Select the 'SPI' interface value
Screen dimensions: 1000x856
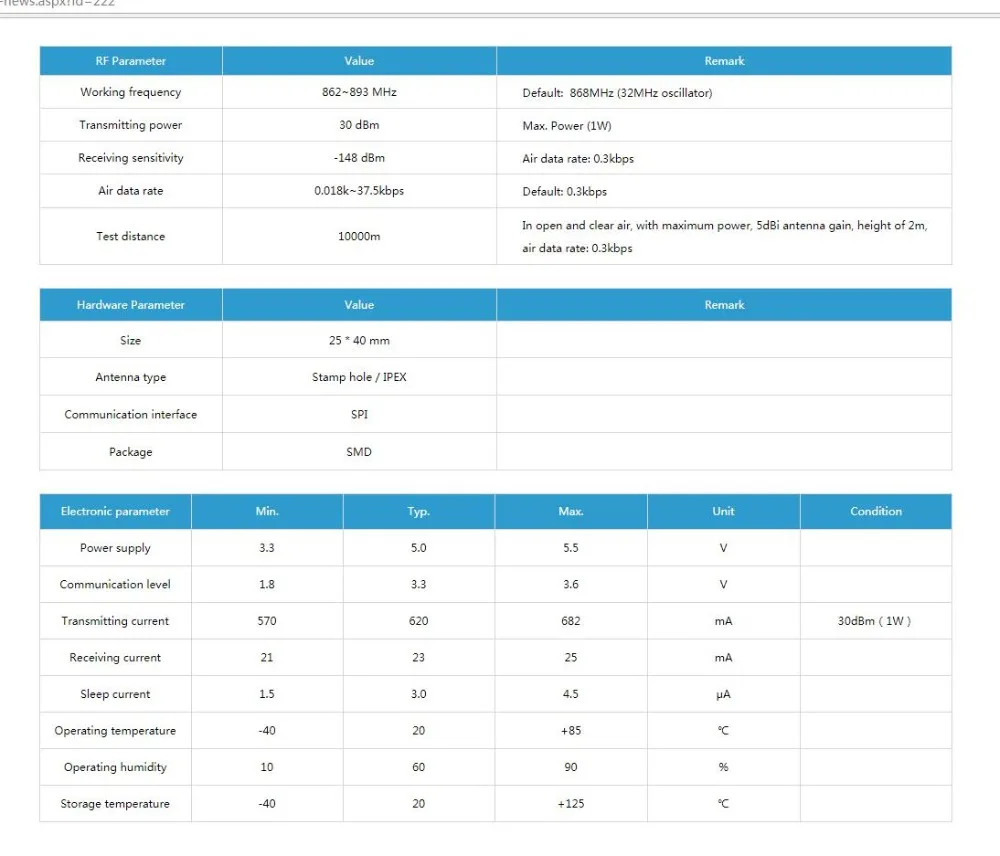tap(359, 415)
